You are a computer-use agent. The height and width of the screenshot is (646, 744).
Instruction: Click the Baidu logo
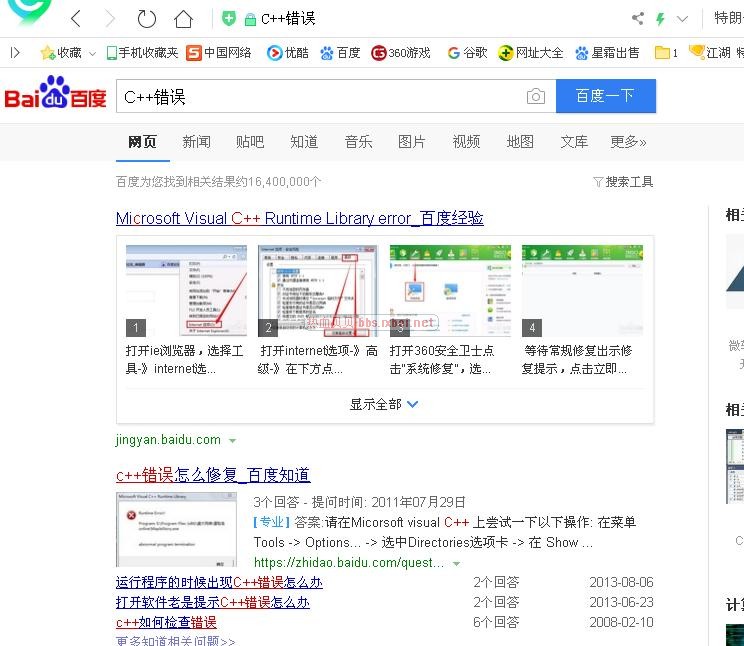[55, 95]
